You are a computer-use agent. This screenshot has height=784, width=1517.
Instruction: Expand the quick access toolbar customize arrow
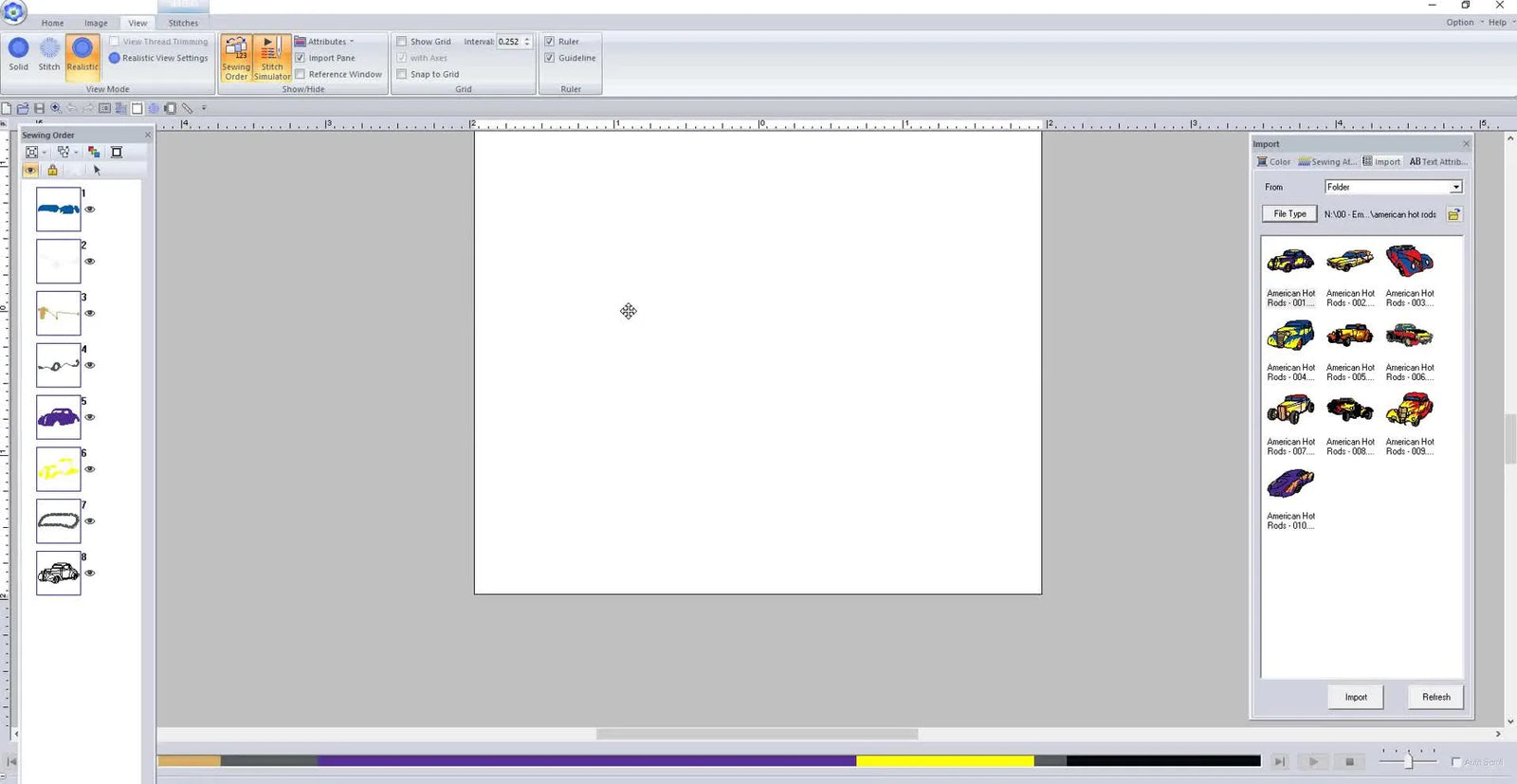click(x=204, y=108)
